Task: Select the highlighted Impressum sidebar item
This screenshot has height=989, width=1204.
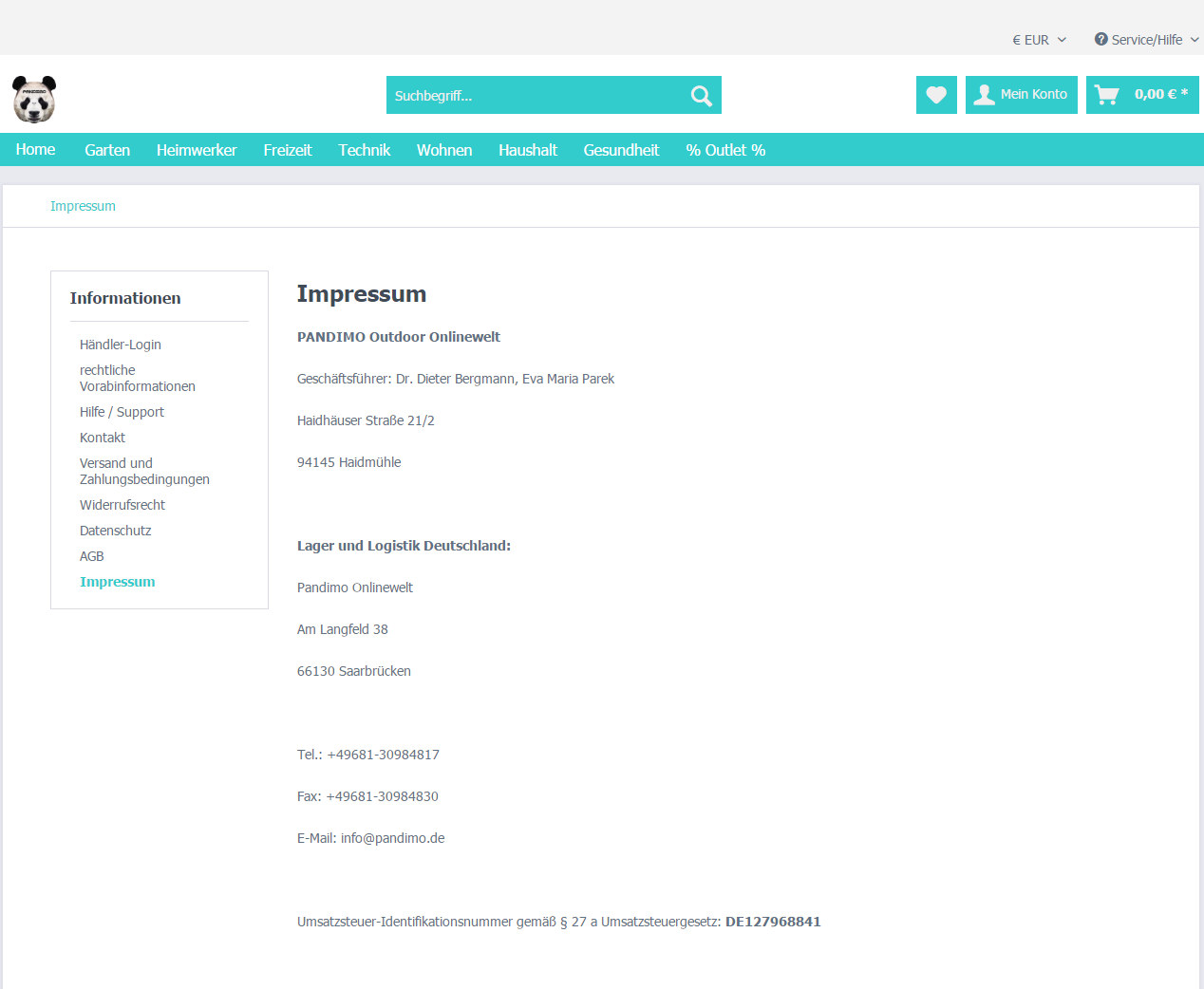Action: tap(118, 582)
